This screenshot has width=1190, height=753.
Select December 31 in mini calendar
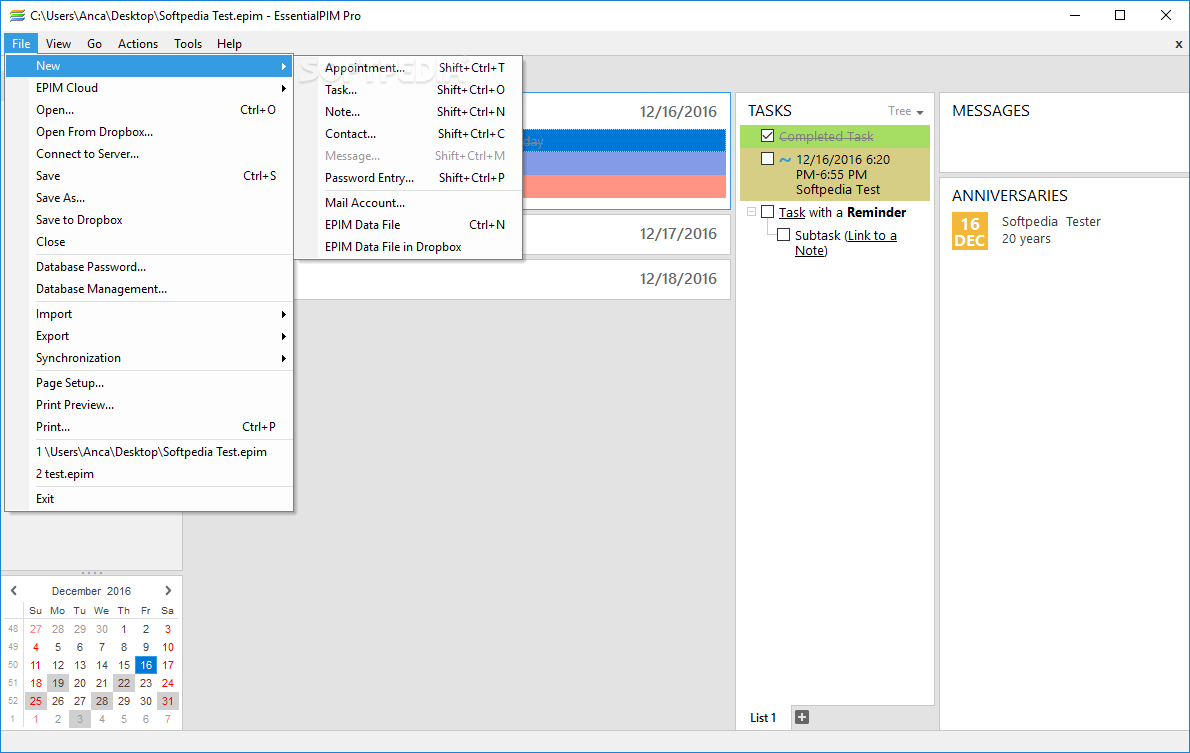(x=168, y=701)
